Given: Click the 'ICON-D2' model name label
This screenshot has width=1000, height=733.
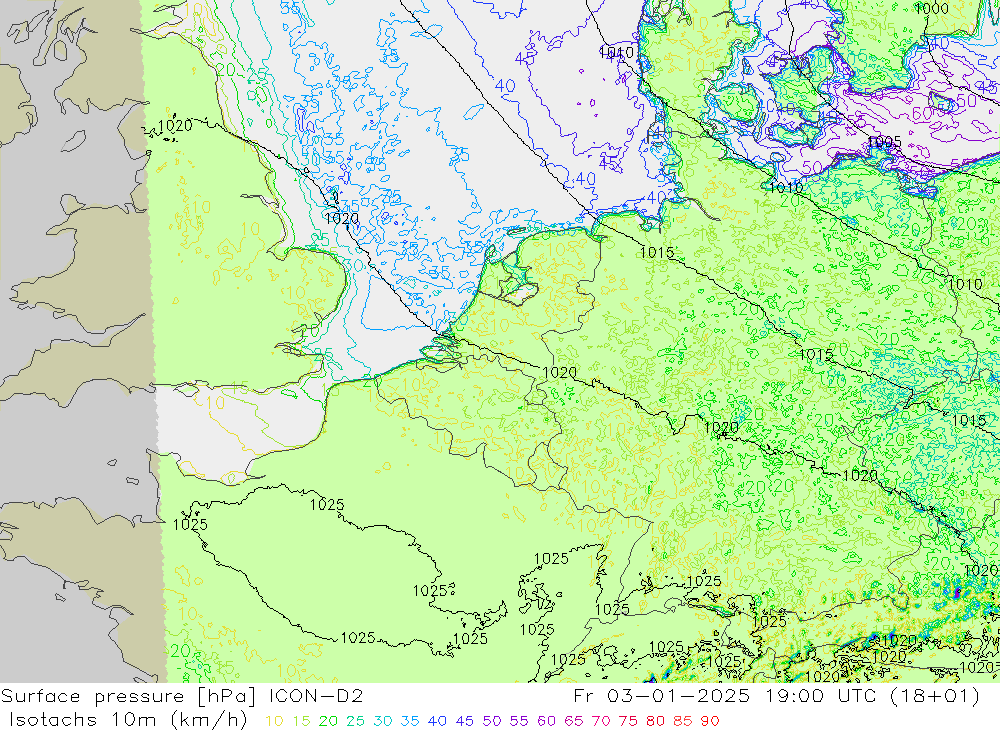Looking at the screenshot, I should click(316, 696).
